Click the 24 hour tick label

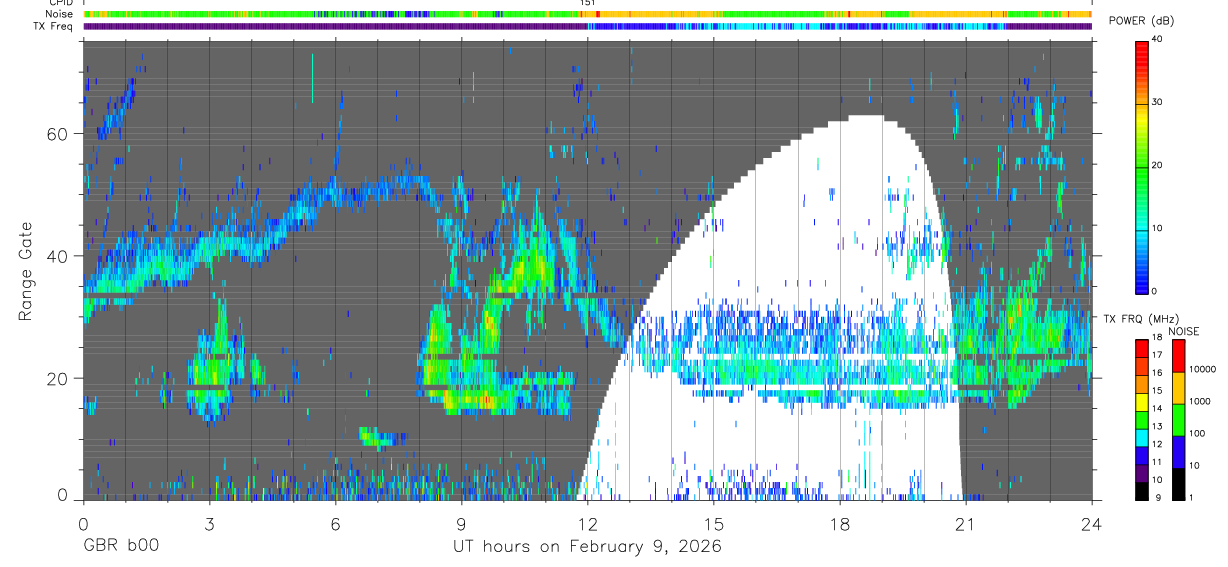pos(1092,523)
